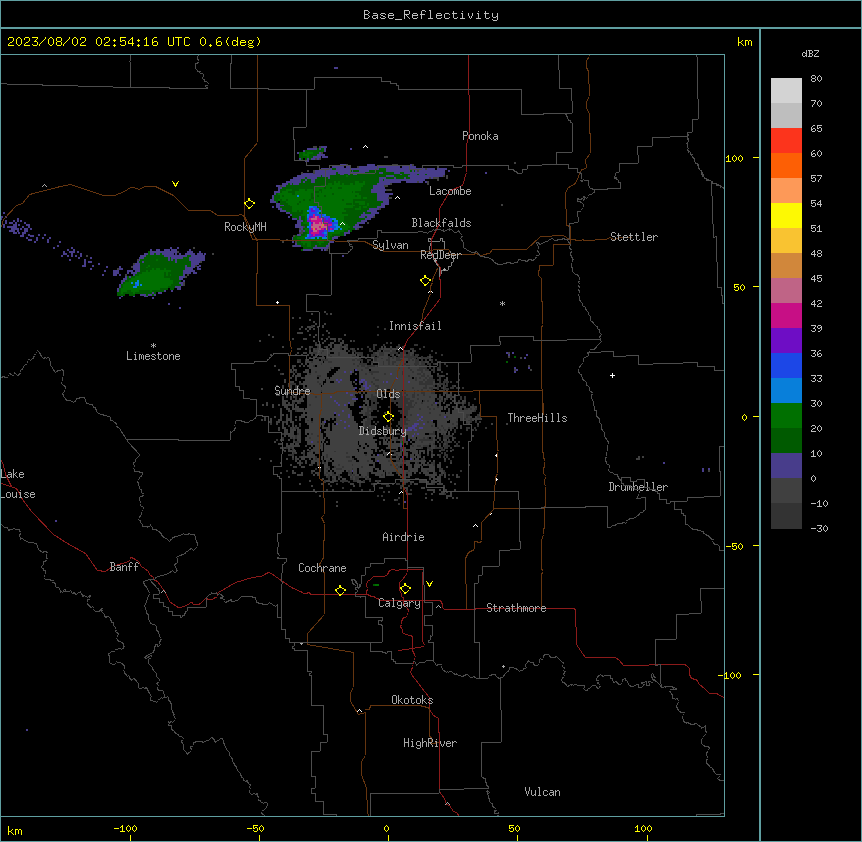862x842 pixels.
Task: Click the dBZ legend heading
Action: pyautogui.click(x=810, y=53)
